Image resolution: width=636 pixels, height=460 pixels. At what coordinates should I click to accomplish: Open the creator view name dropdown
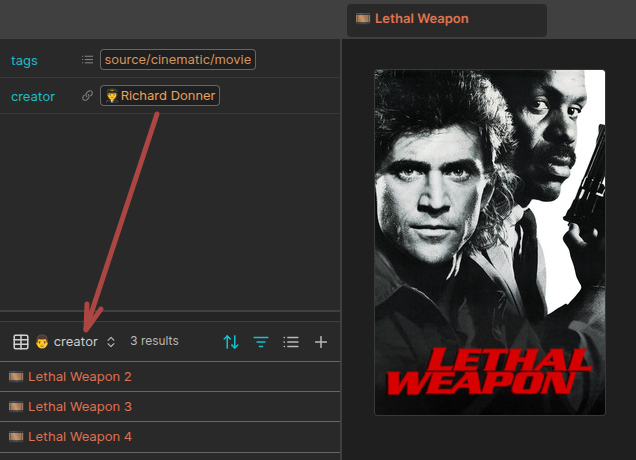[75, 342]
